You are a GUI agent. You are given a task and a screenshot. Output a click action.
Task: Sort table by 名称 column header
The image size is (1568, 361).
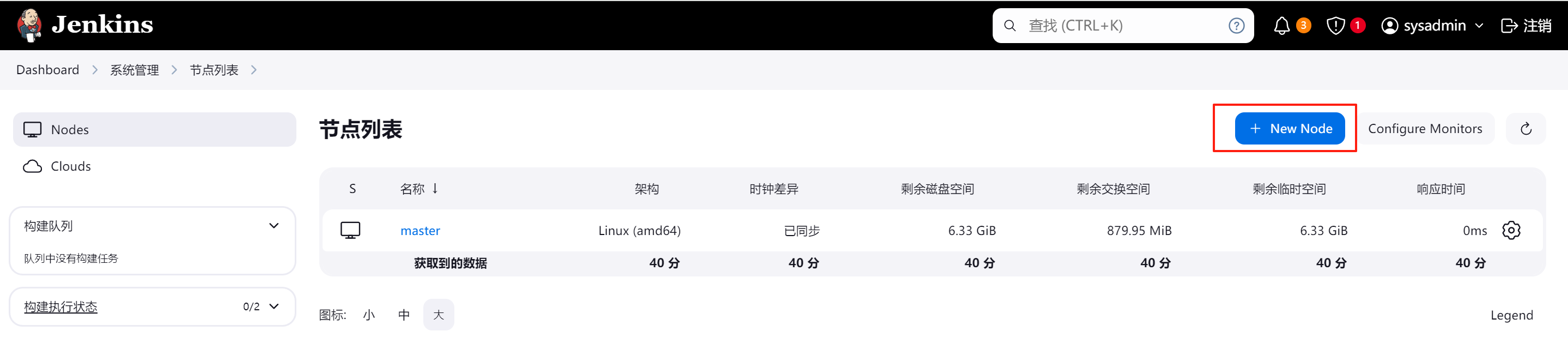point(412,189)
